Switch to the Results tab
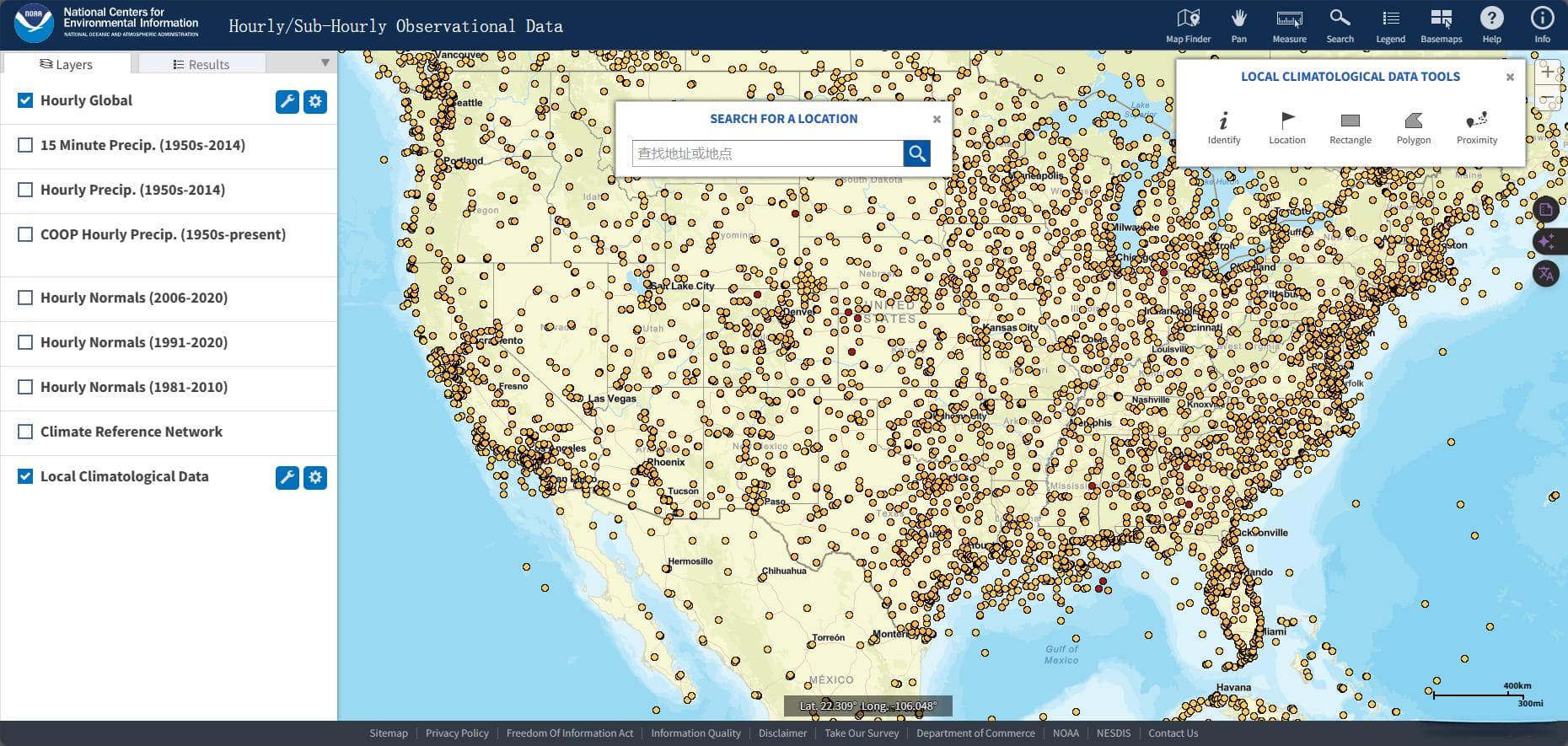This screenshot has height=746, width=1568. pyautogui.click(x=201, y=64)
